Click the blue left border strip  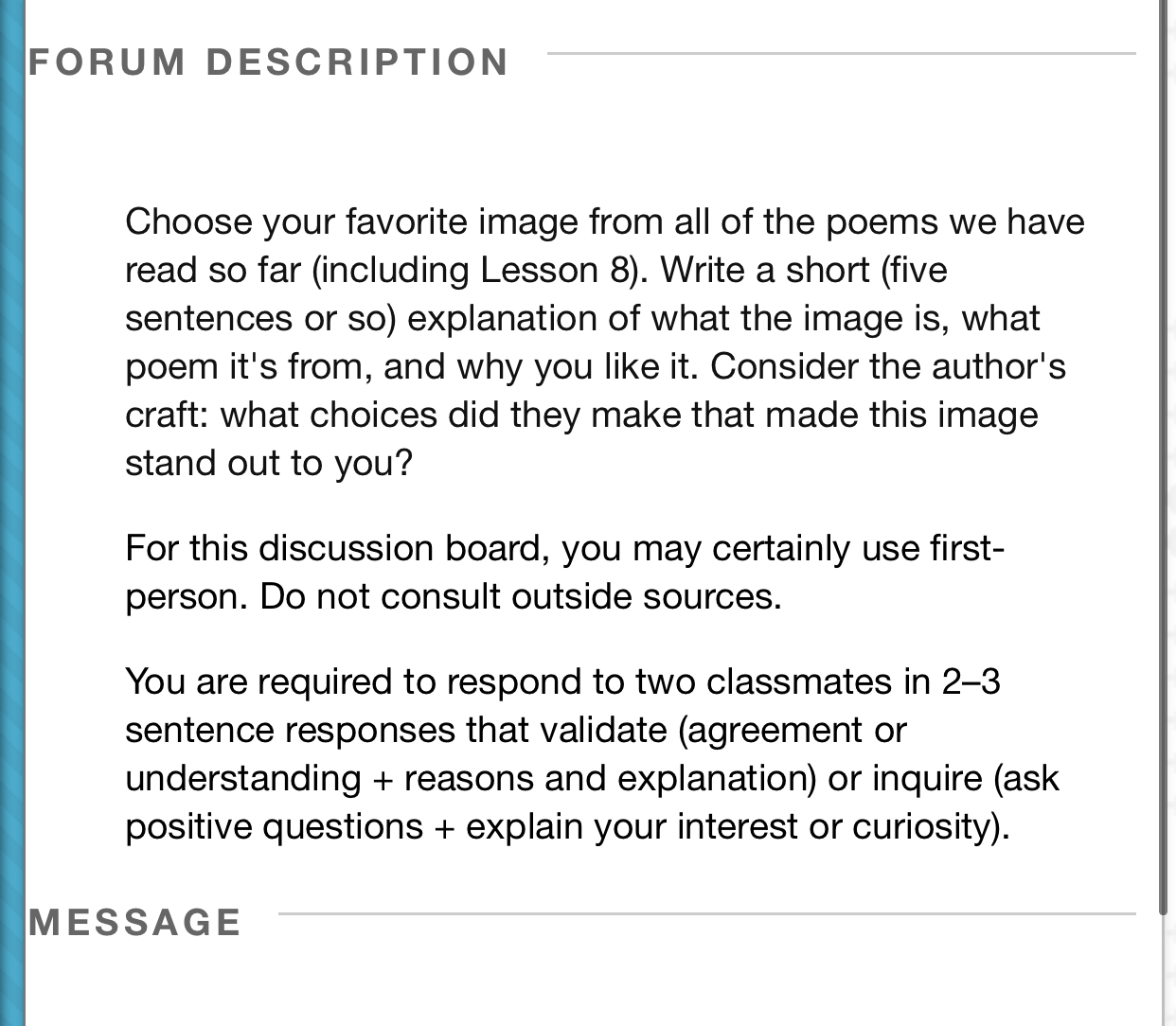(x=11, y=511)
